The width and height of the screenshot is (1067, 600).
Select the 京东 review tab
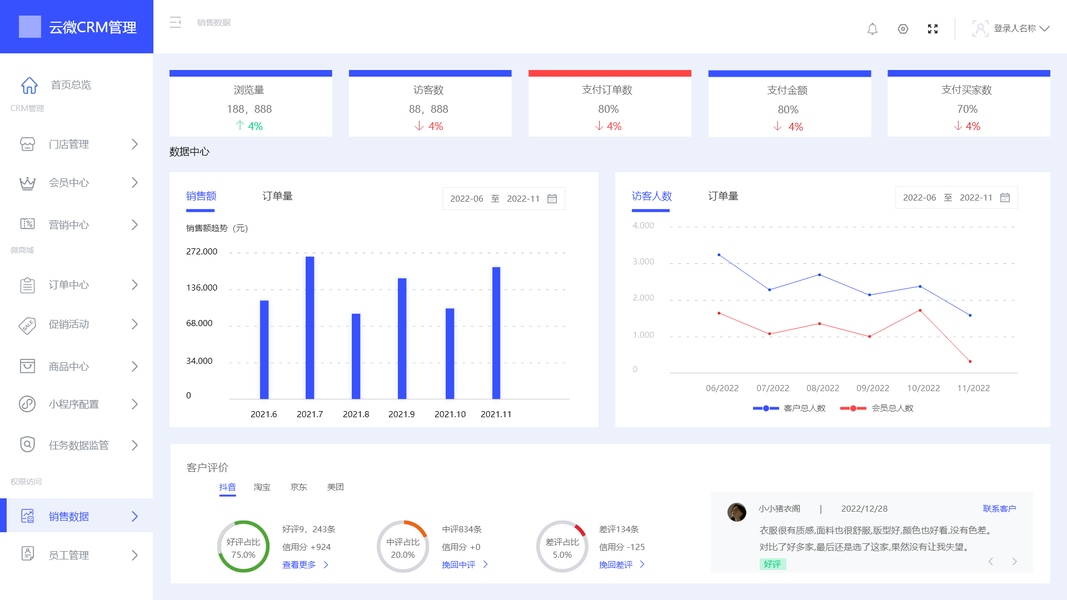(298, 487)
